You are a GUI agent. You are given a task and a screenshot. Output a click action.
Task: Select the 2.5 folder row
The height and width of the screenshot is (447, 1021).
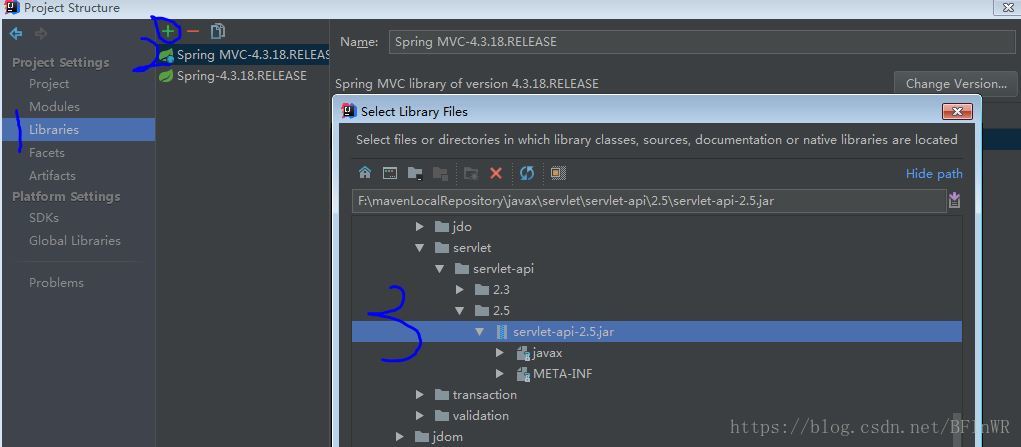click(657, 311)
